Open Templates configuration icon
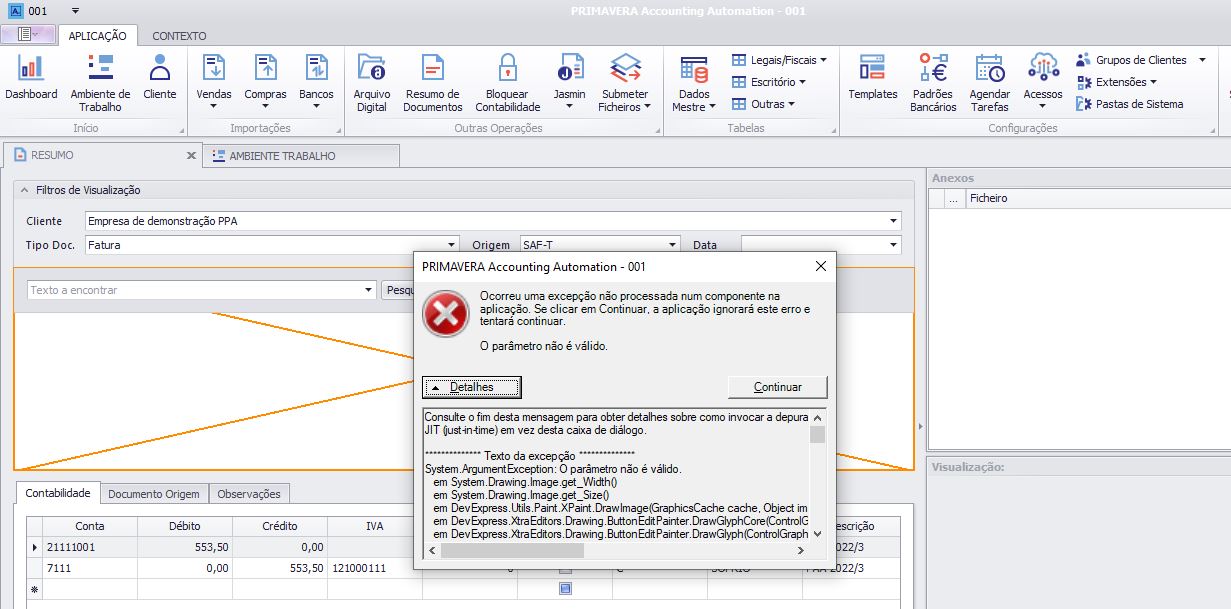1231x609 pixels. (873, 79)
